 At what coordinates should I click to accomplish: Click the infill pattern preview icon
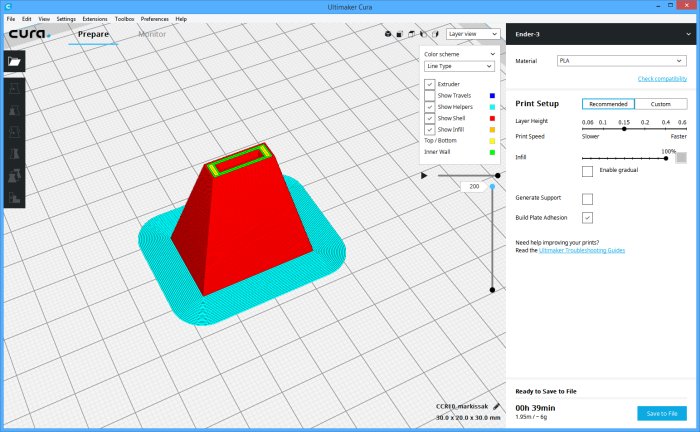[681, 158]
